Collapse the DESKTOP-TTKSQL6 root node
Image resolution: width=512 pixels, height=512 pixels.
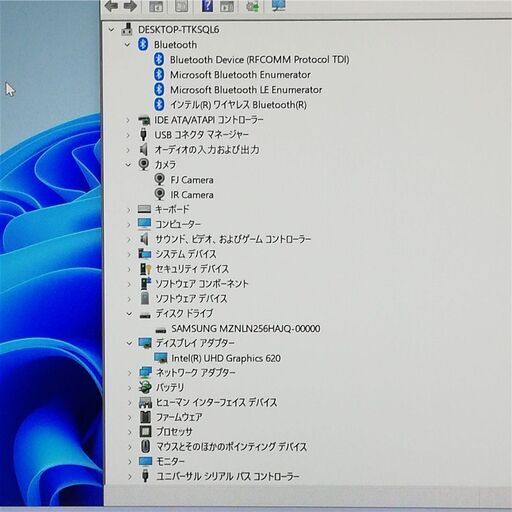click(112, 30)
